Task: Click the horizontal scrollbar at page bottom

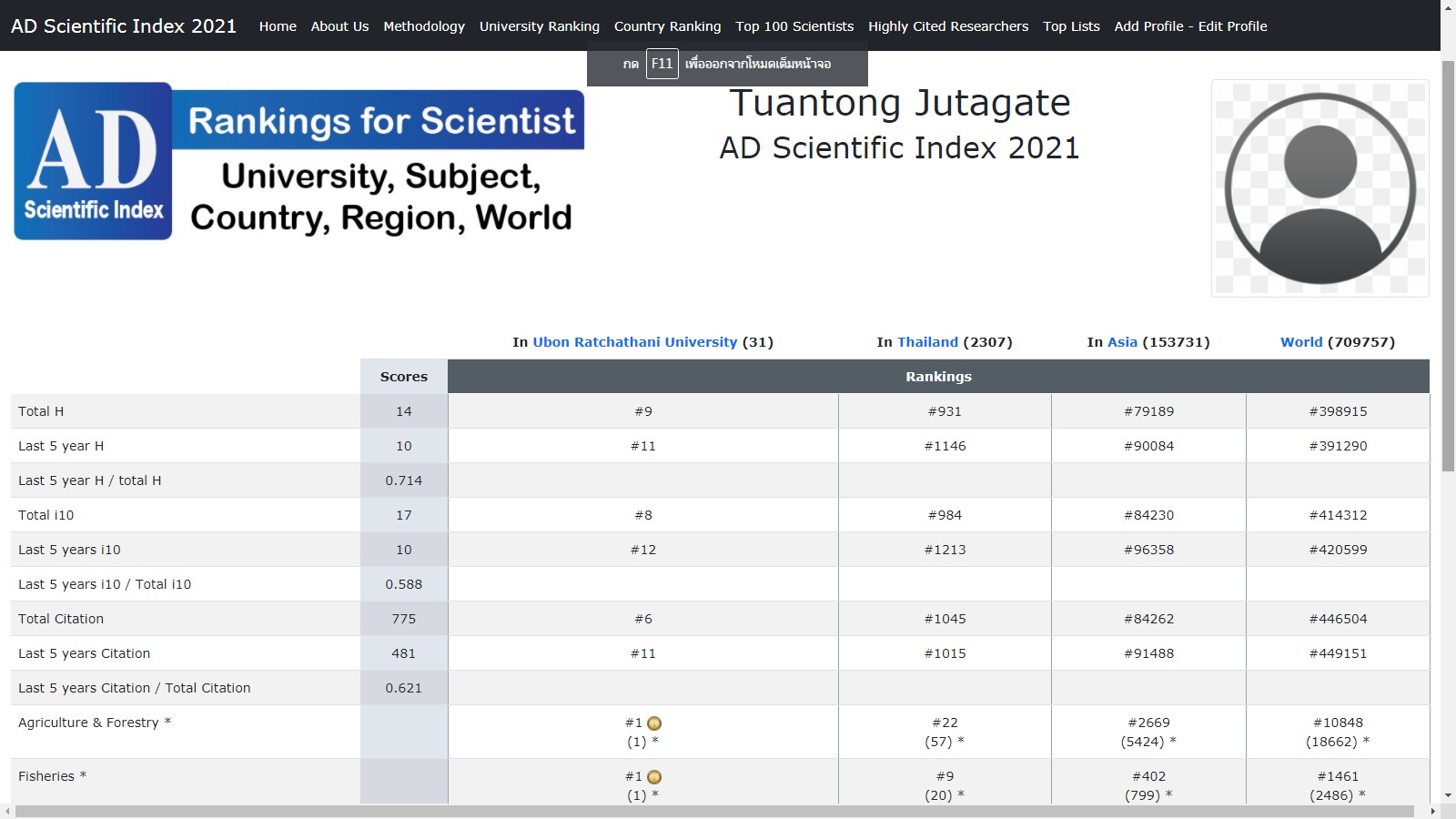Action: pos(714,811)
